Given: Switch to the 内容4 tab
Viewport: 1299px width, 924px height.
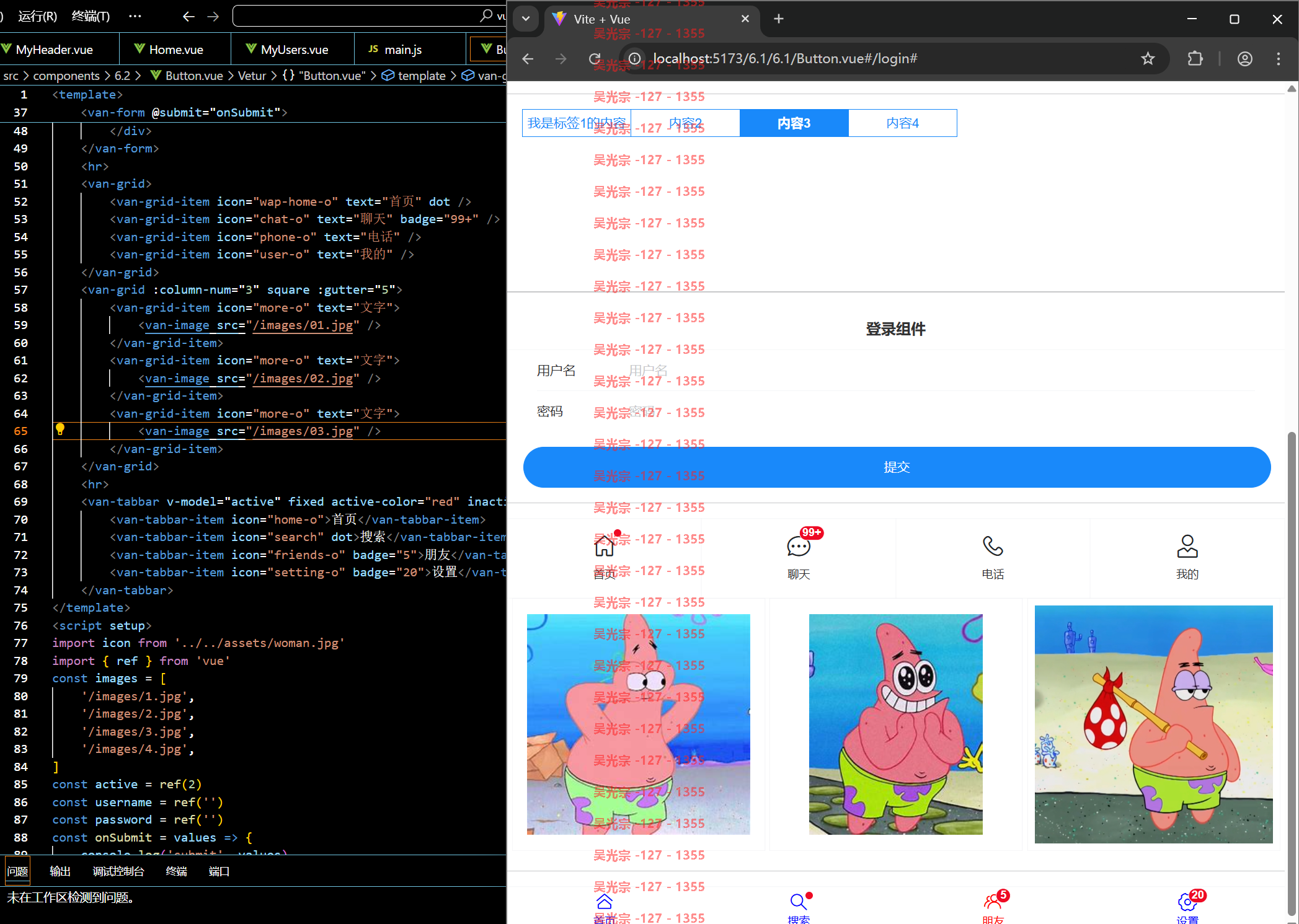Looking at the screenshot, I should (x=902, y=123).
